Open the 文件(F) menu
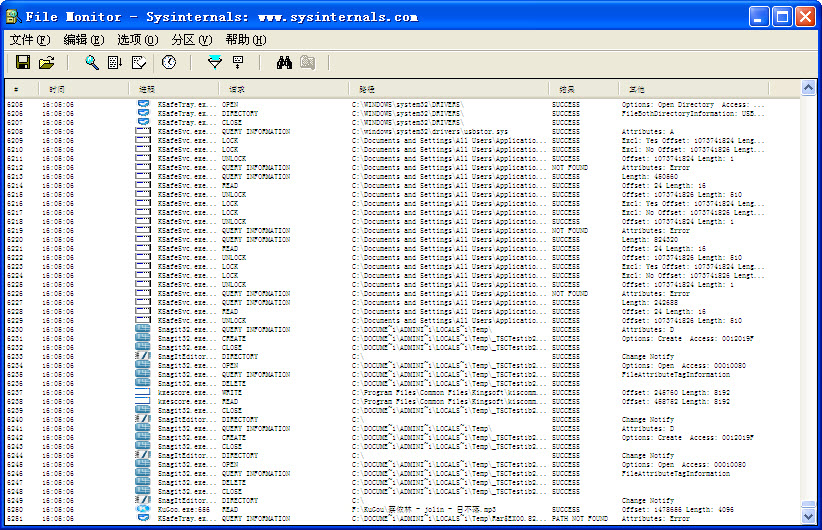This screenshot has height=530, width=822. click(x=30, y=40)
